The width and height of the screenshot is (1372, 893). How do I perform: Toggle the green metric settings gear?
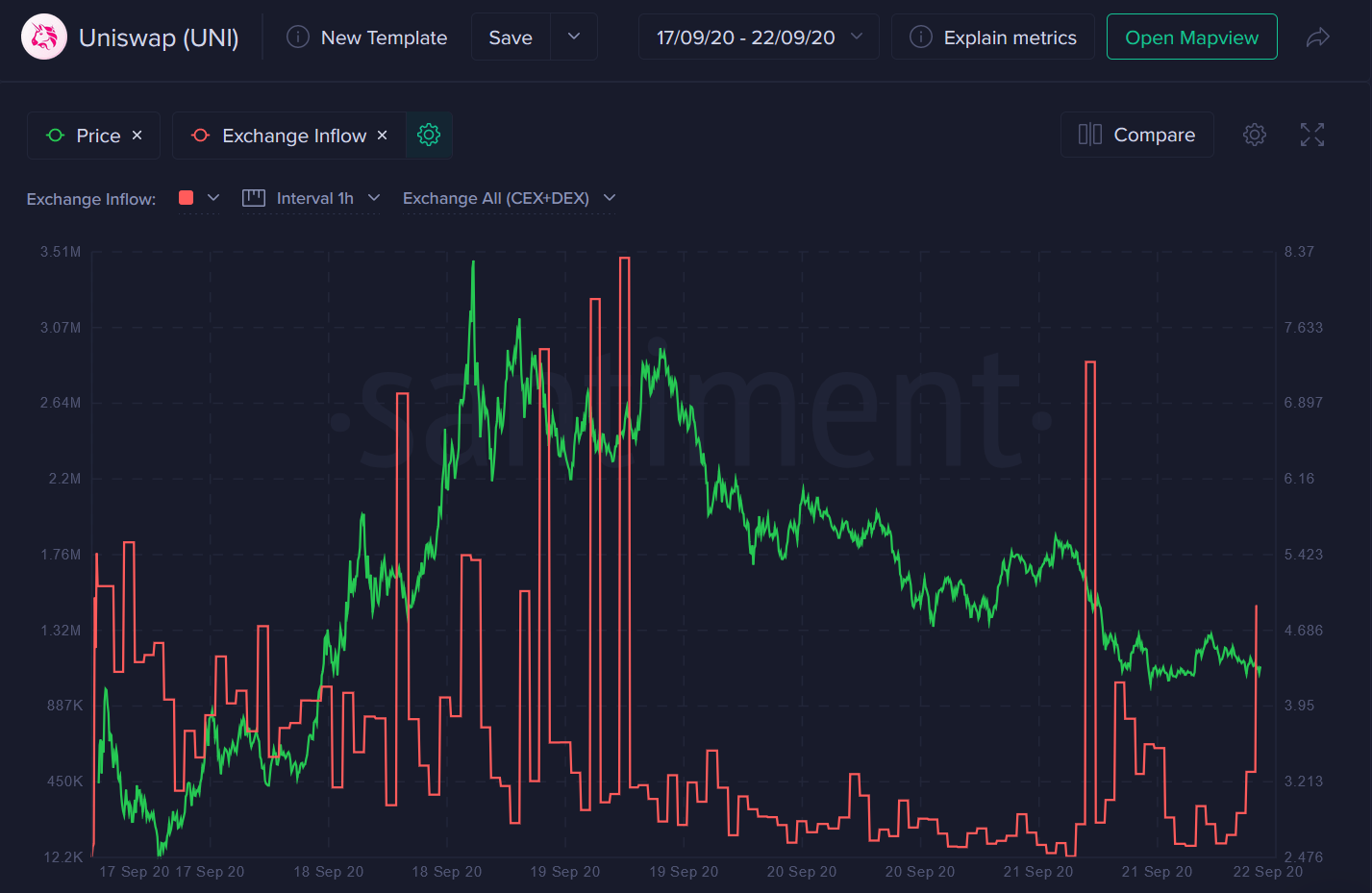tap(429, 136)
